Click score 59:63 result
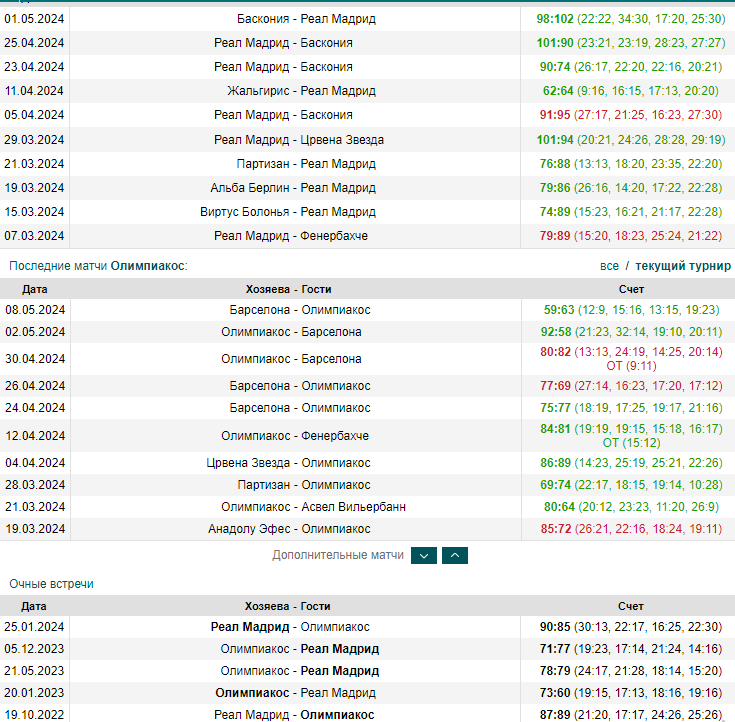Viewport: 735px width, 722px height. [x=559, y=309]
